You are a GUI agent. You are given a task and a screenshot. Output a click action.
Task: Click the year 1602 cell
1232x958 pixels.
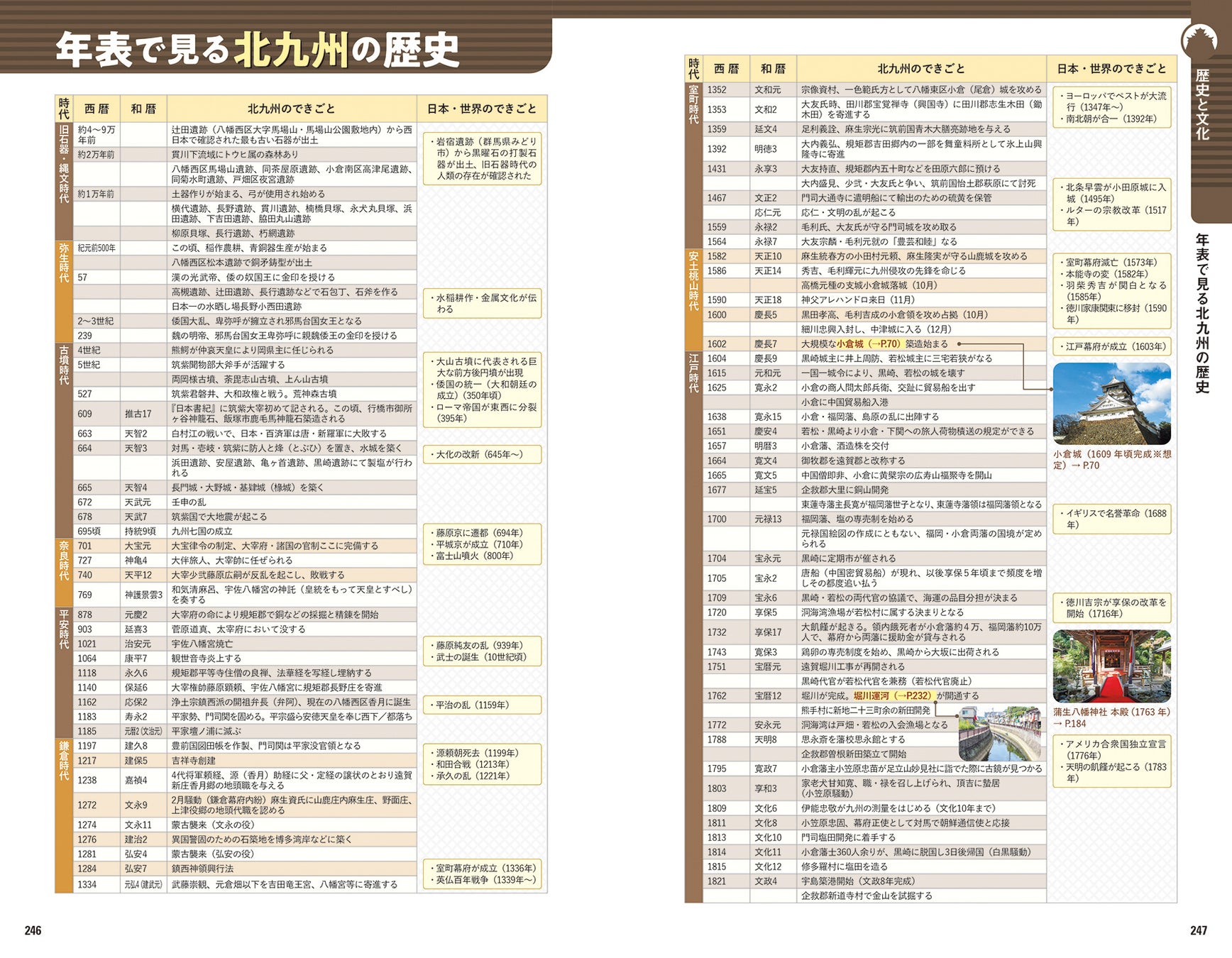[726, 344]
